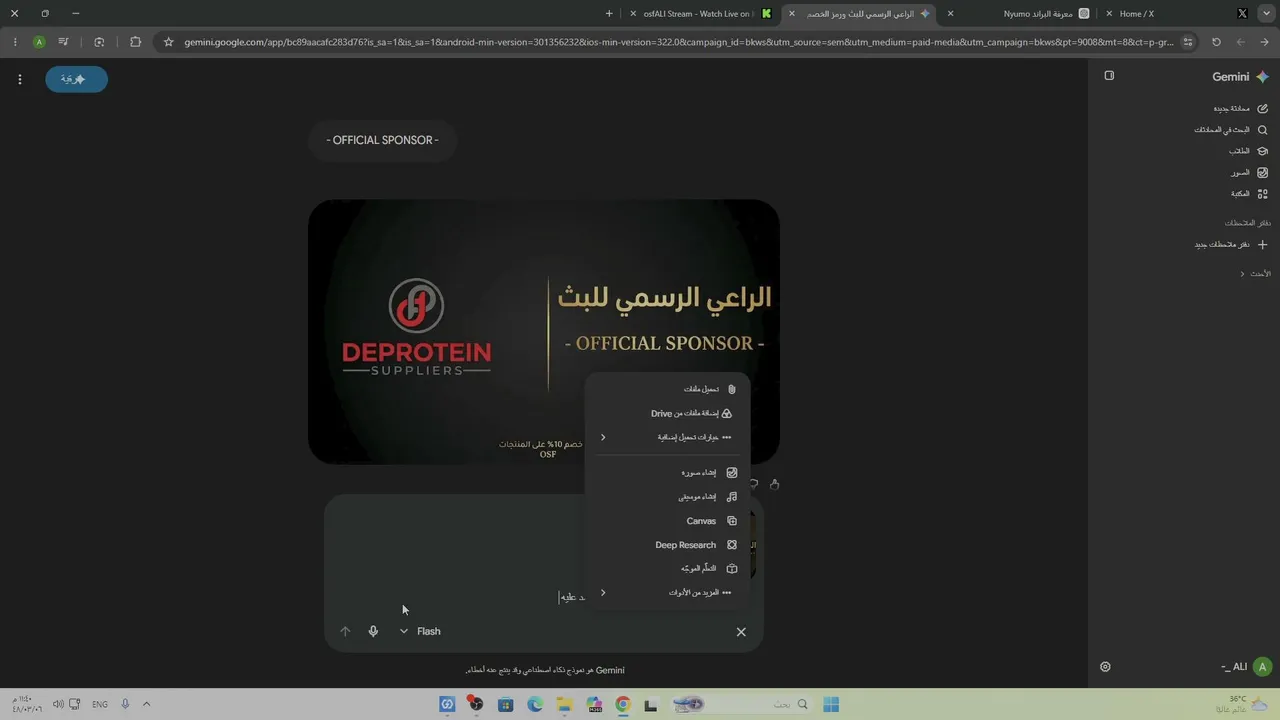Open the three-dot menu beside the upgrade button
The height and width of the screenshot is (720, 1280).
click(19, 79)
